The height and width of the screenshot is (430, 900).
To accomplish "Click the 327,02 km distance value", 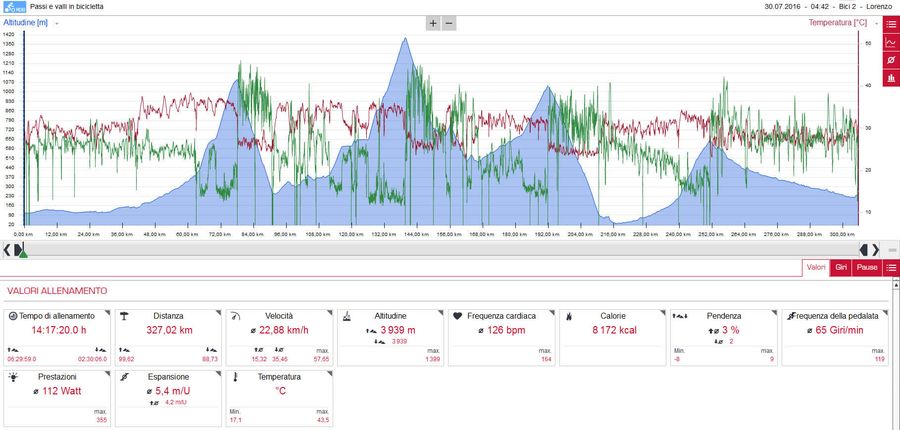I will click(168, 330).
